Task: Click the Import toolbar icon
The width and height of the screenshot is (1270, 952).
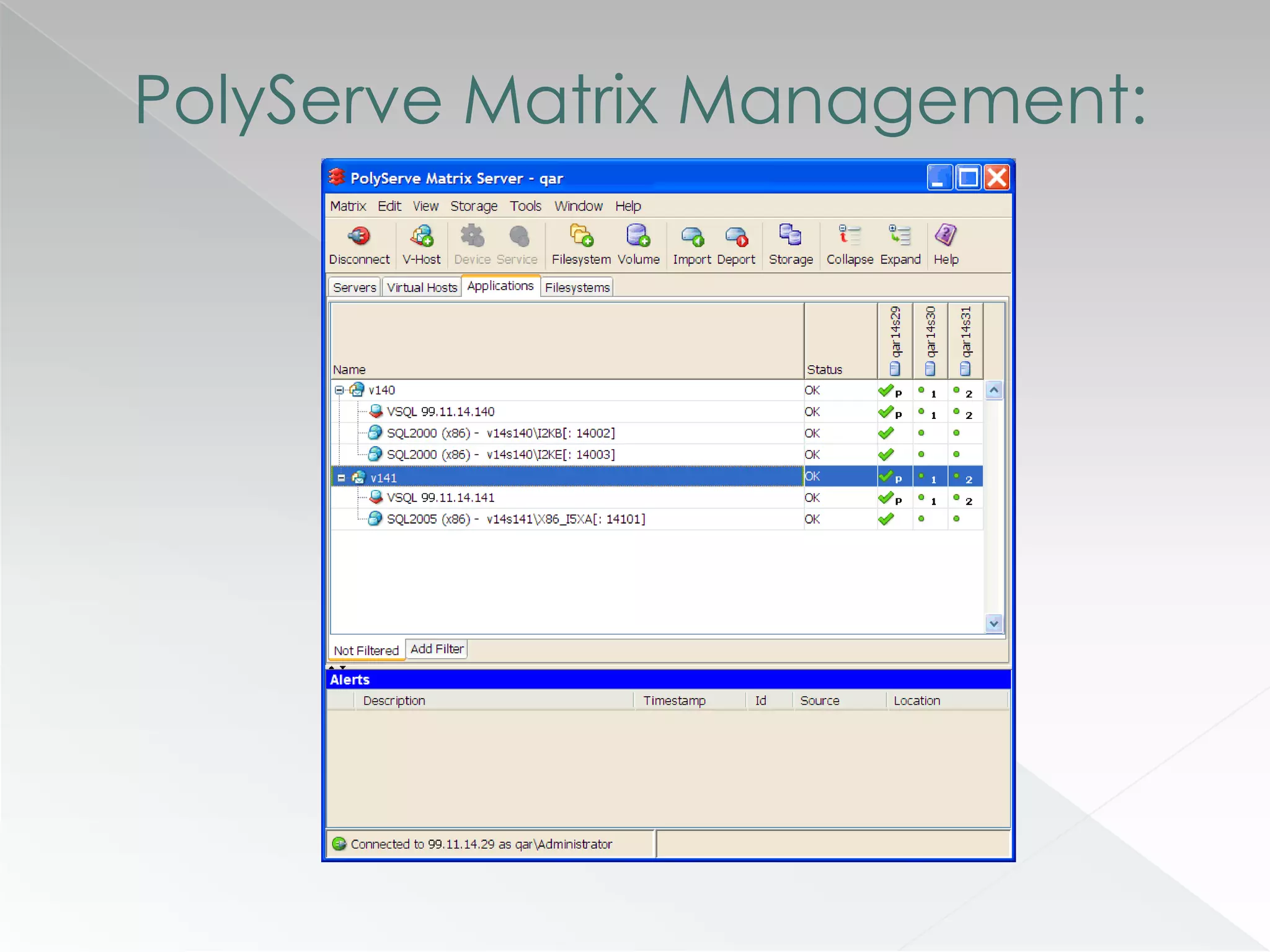Action: 692,236
